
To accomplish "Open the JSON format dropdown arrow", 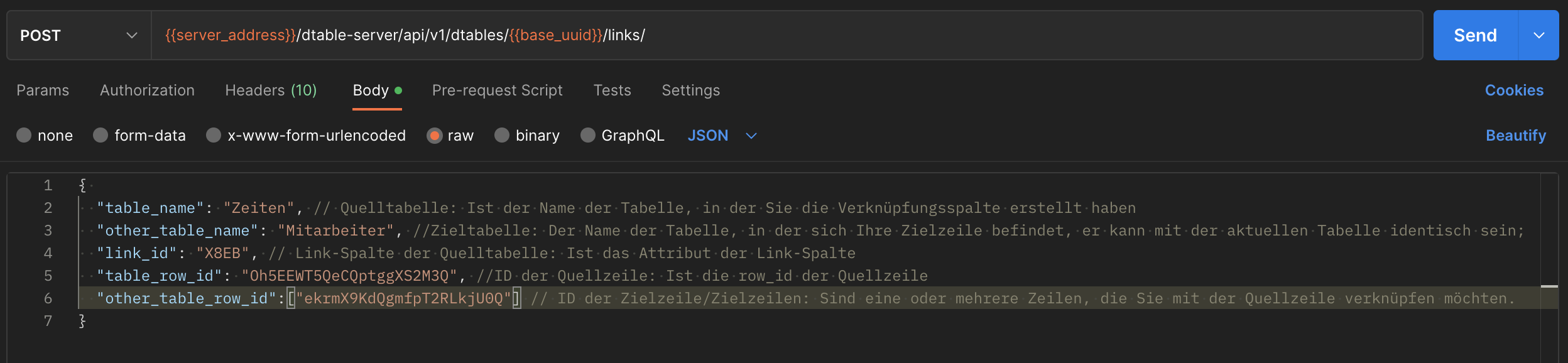I will coord(751,136).
